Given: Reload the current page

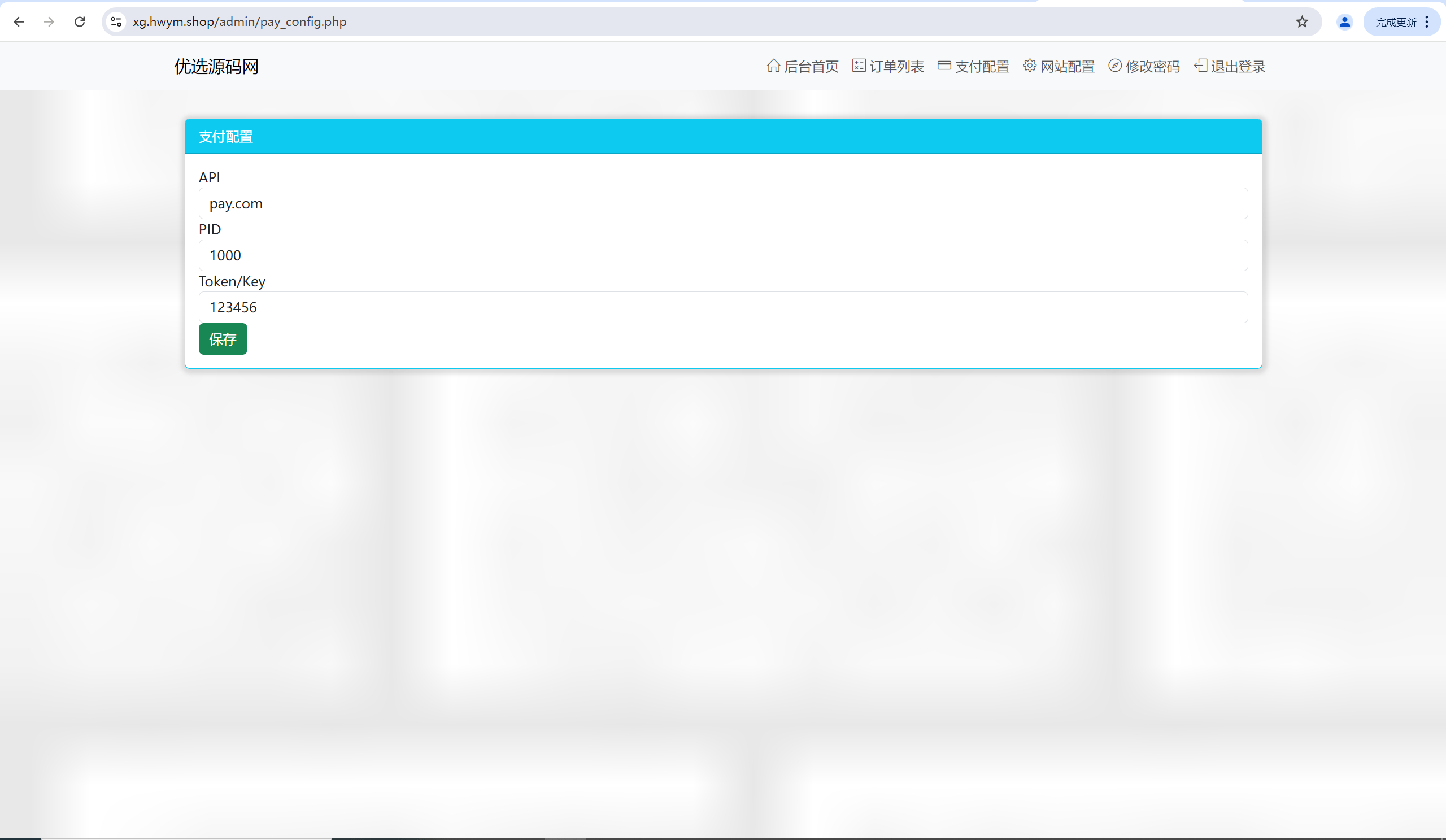Looking at the screenshot, I should [80, 22].
